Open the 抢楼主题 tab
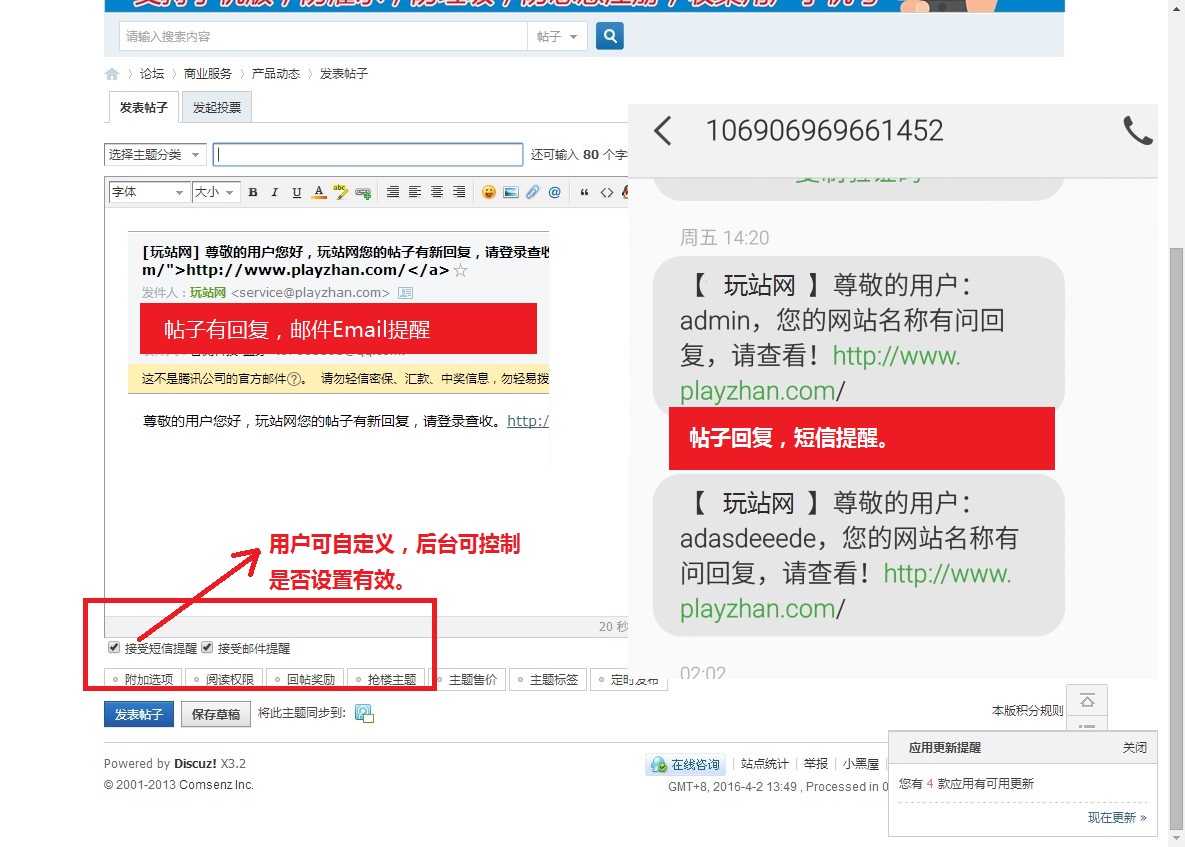 pos(386,679)
